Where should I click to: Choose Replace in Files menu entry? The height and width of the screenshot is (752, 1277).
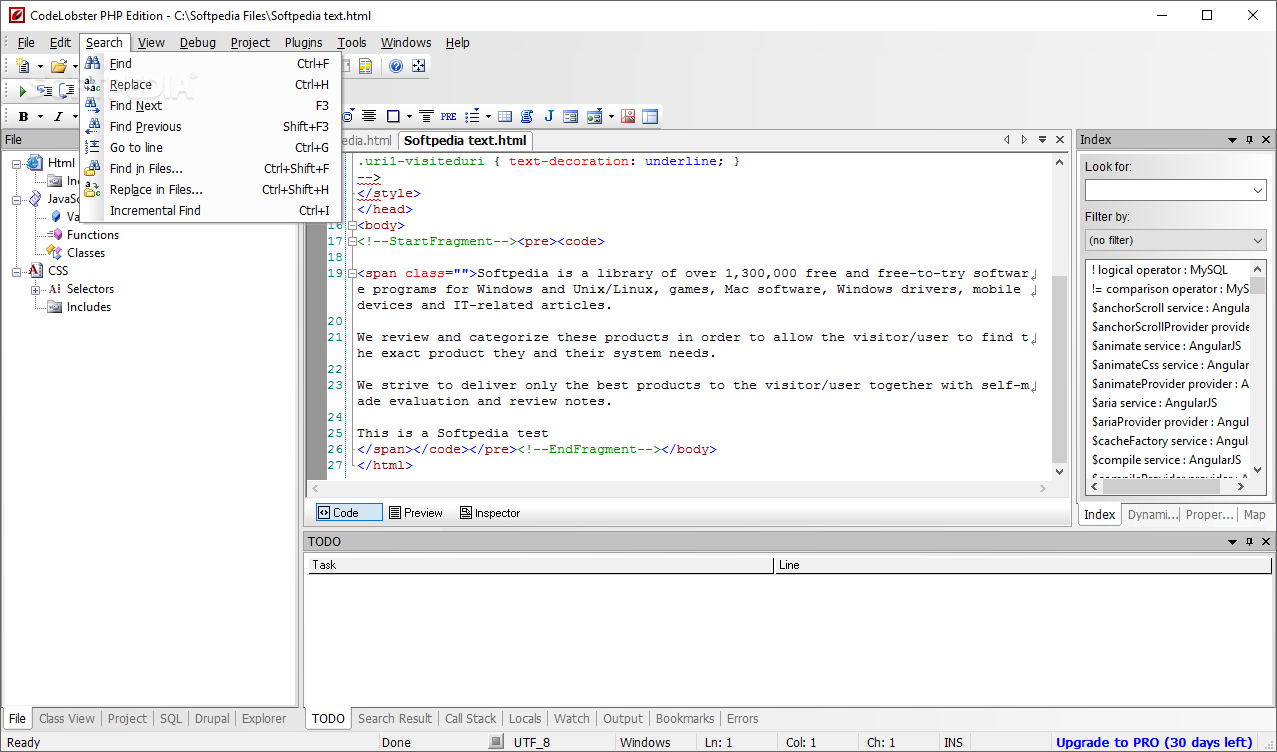(x=211, y=189)
